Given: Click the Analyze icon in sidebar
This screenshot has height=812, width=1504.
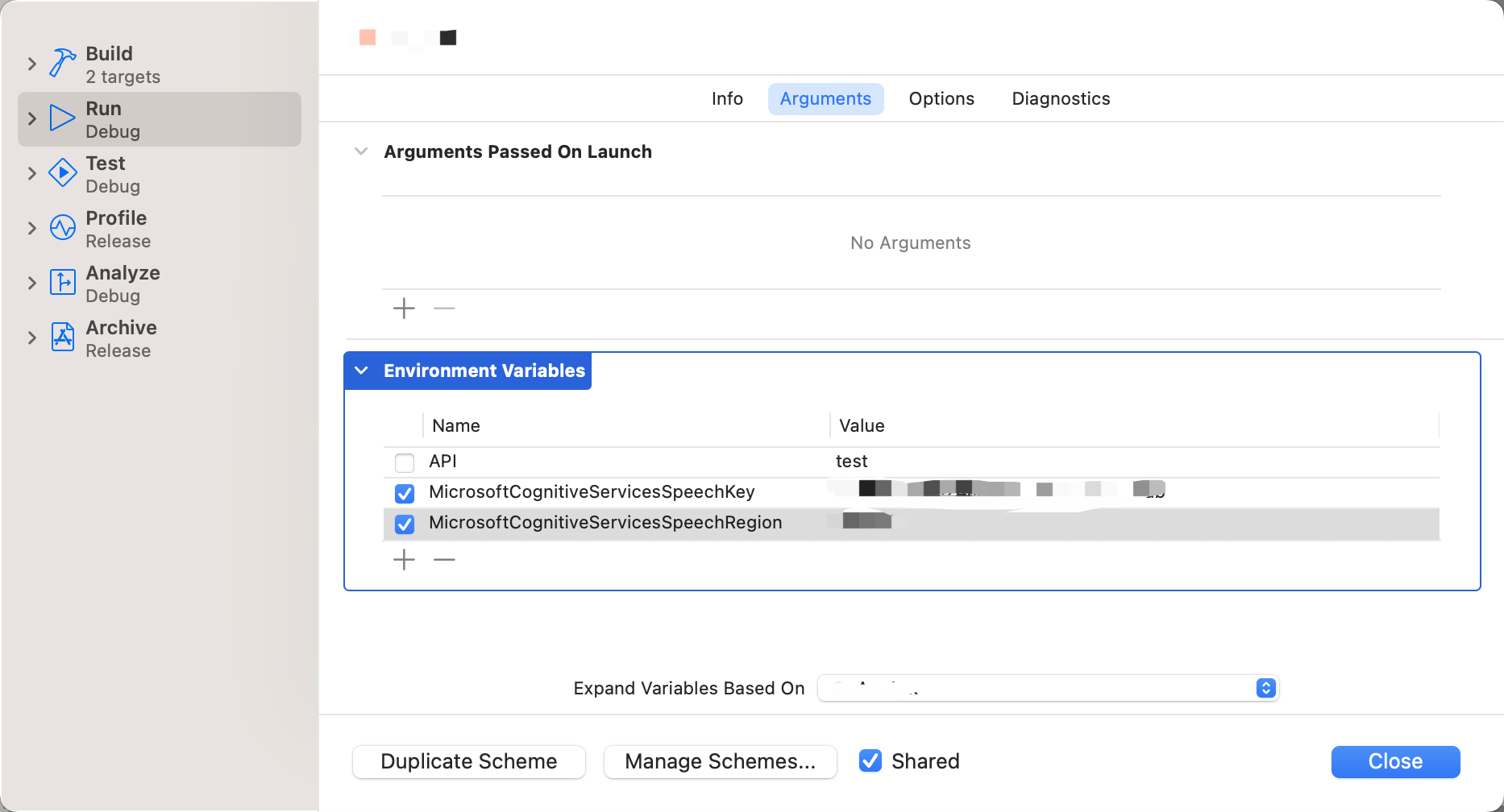Looking at the screenshot, I should (x=62, y=282).
